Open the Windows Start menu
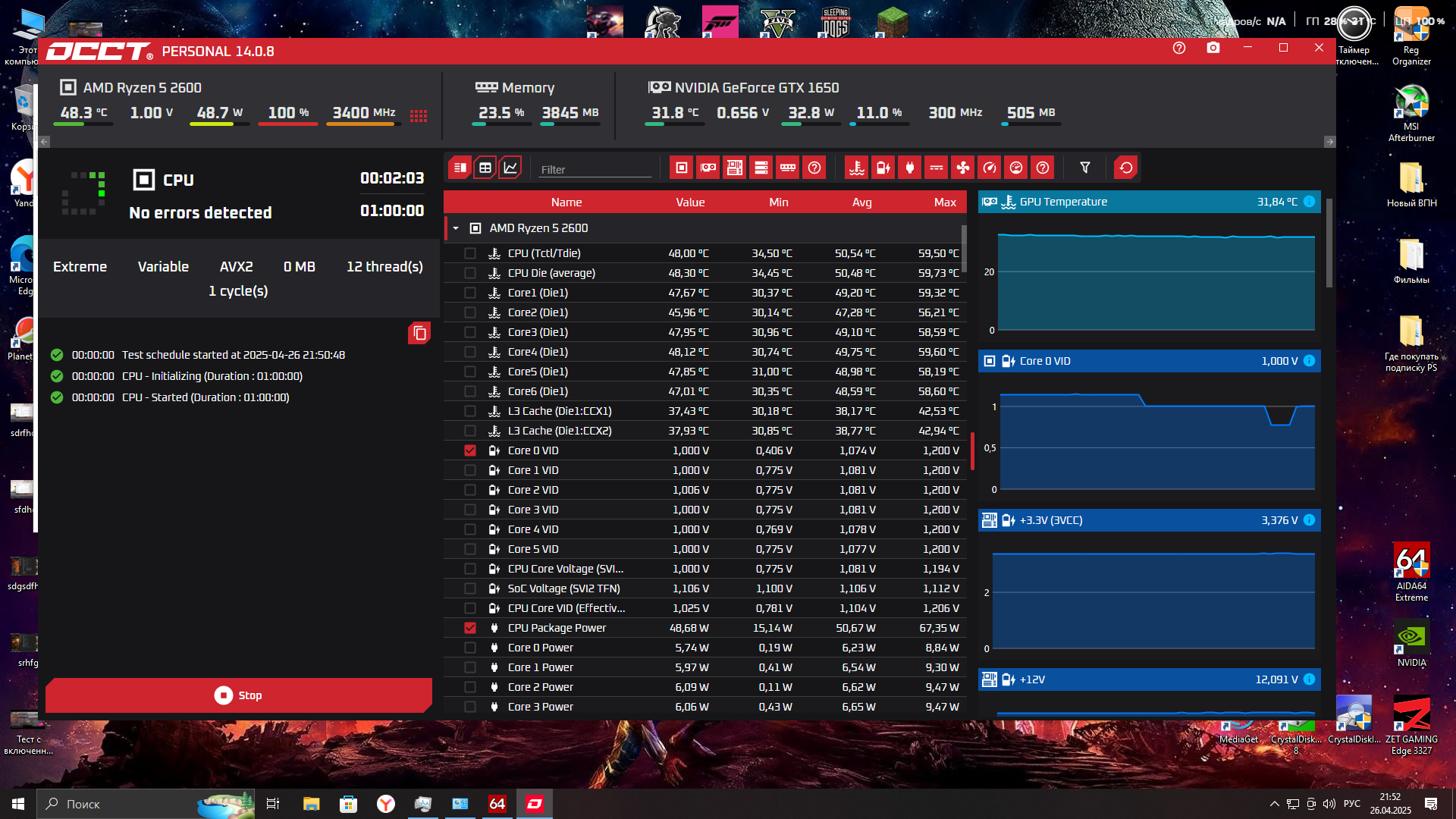1456x819 pixels. [18, 804]
